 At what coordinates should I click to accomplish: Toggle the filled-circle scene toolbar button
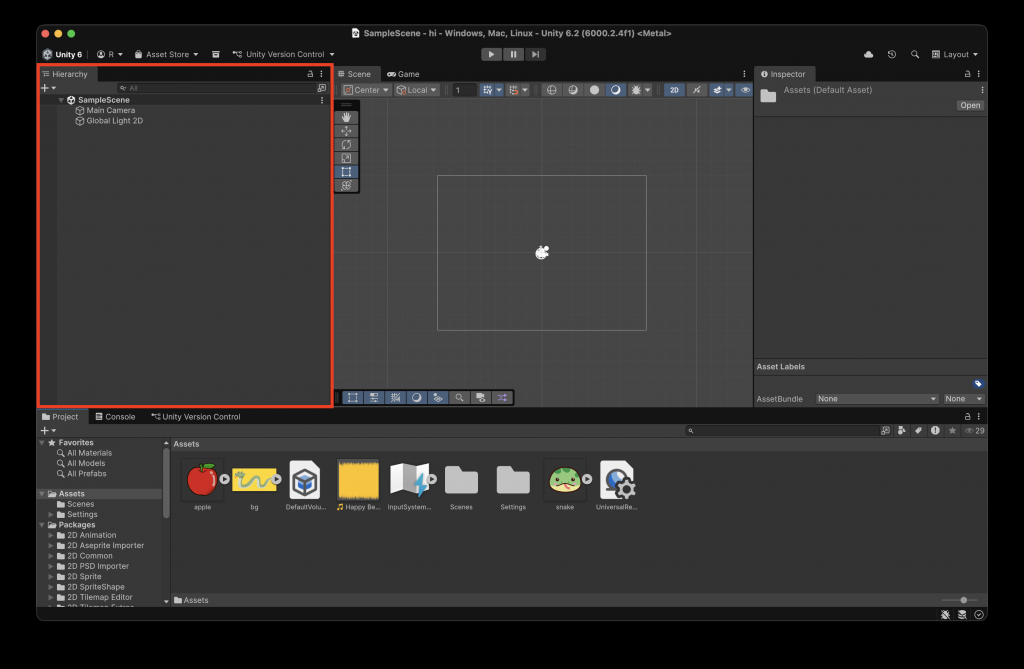pyautogui.click(x=594, y=90)
